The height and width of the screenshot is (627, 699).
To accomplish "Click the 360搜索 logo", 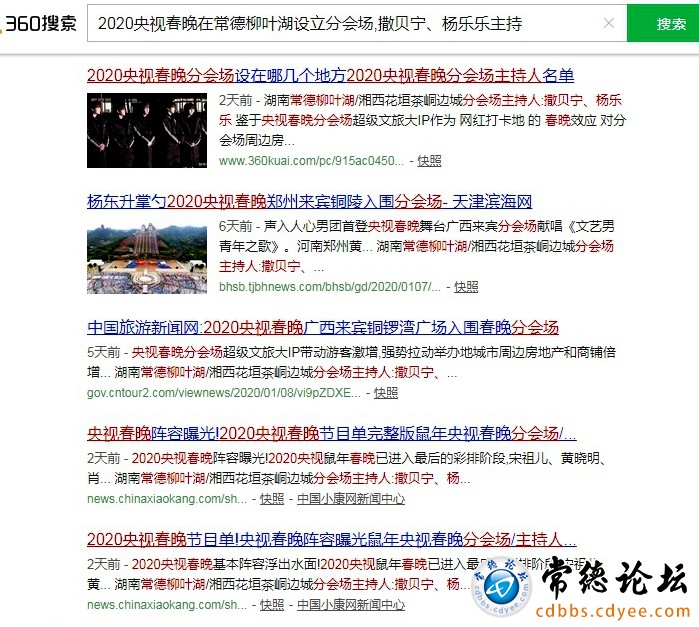I will (x=38, y=23).
